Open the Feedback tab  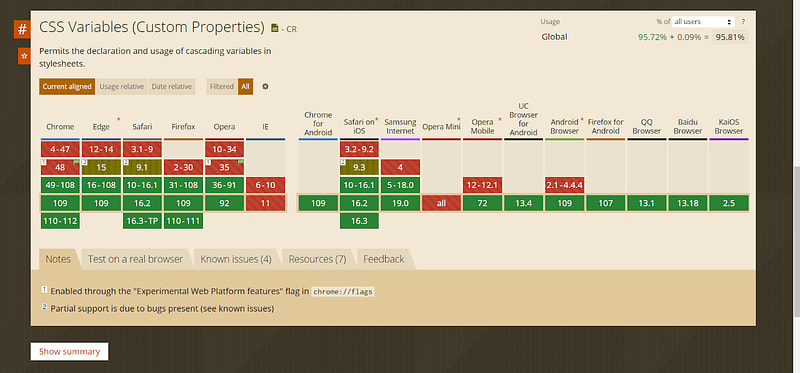click(384, 259)
